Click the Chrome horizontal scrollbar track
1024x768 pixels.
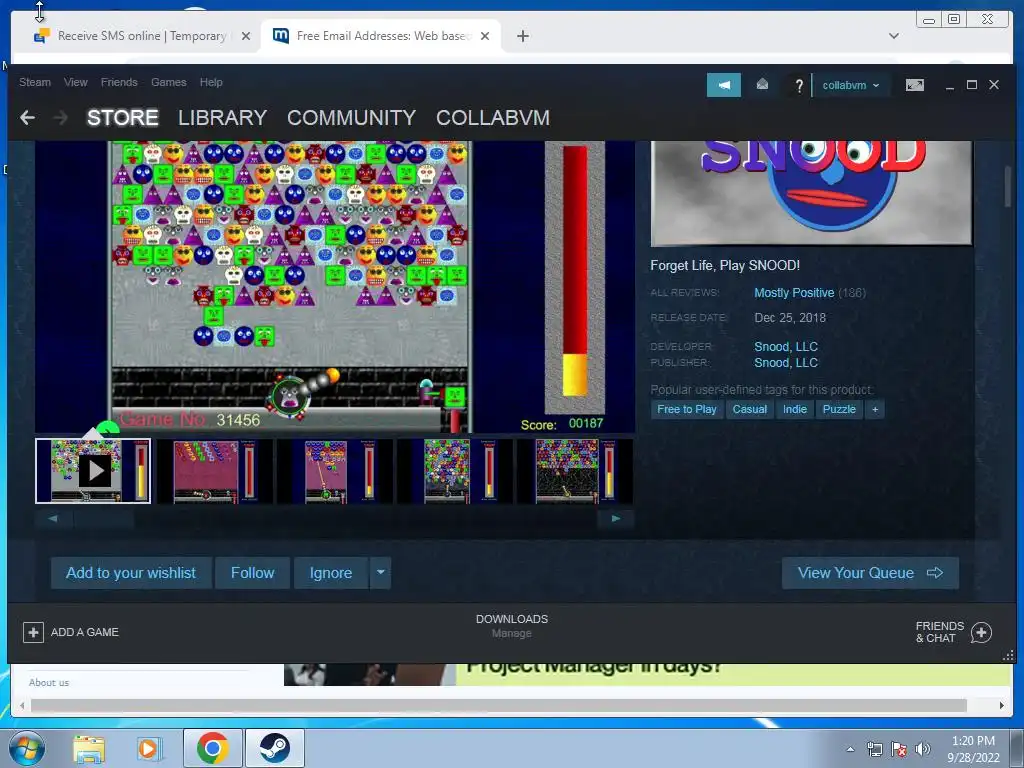pos(498,705)
